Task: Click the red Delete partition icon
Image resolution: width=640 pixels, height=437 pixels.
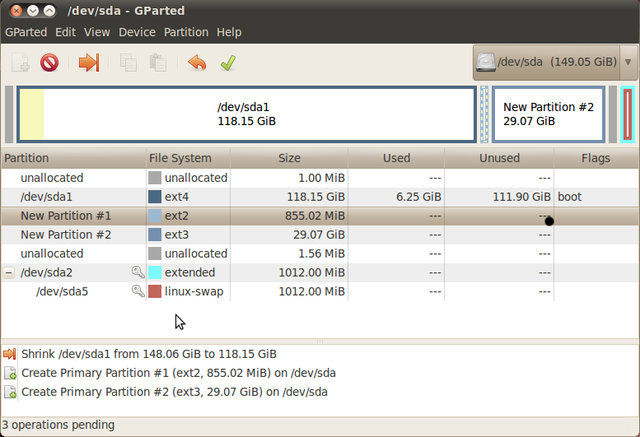Action: click(x=49, y=63)
